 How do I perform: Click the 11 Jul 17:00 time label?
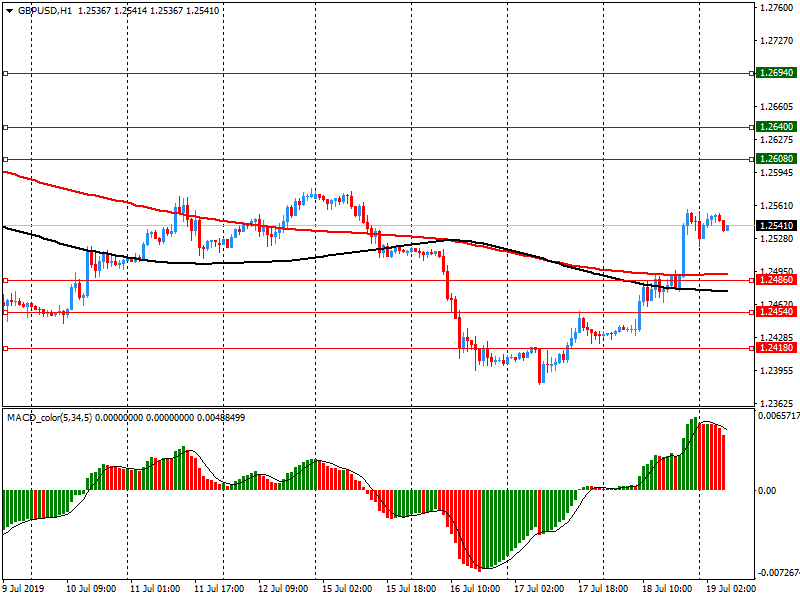click(219, 589)
